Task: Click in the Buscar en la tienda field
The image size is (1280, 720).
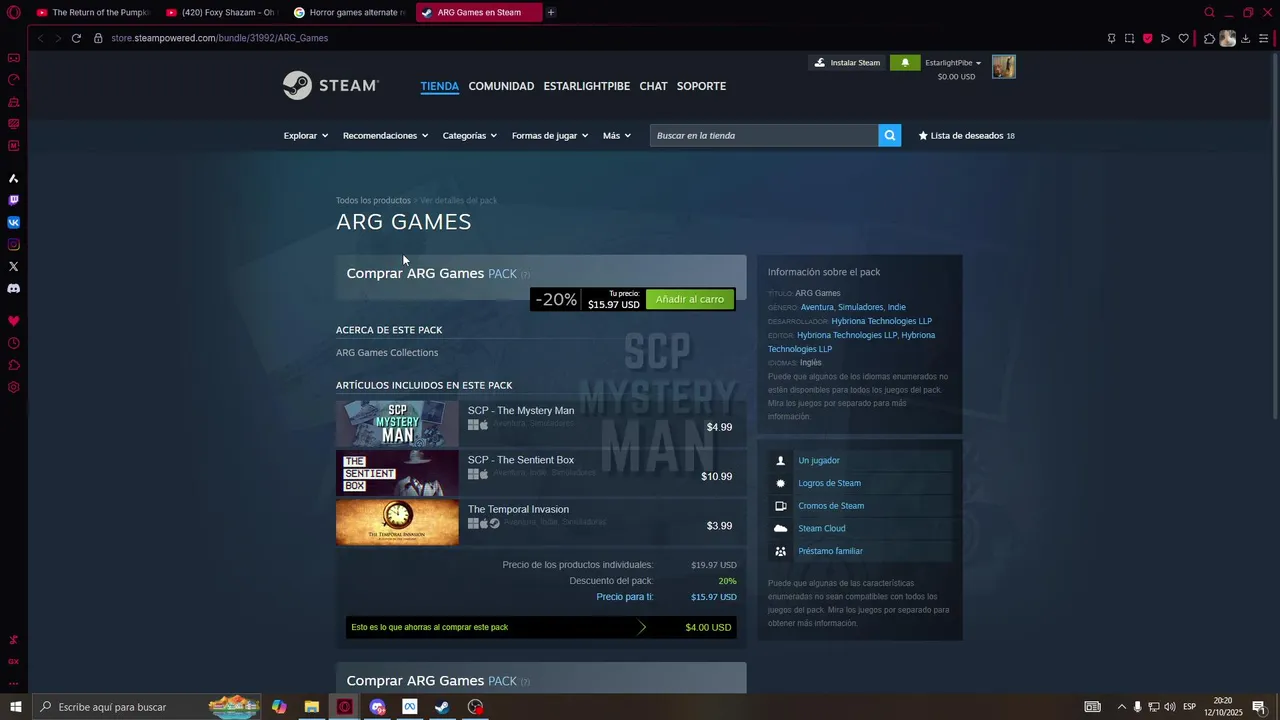Action: coord(764,135)
